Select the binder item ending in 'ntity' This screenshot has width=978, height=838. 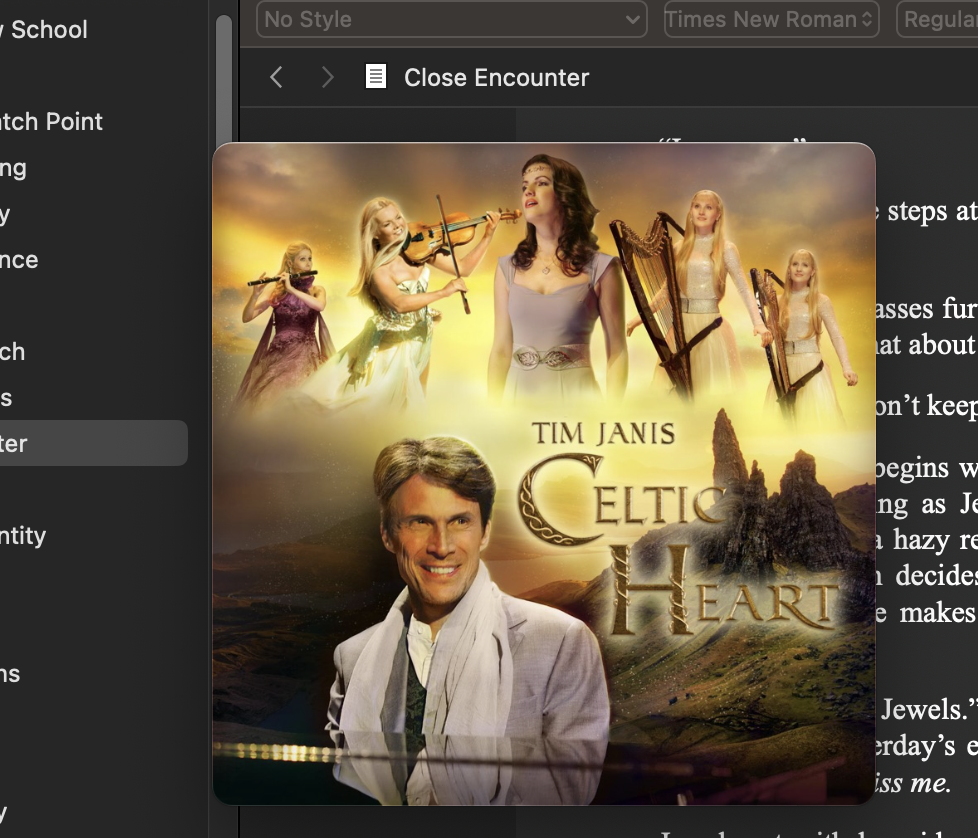pos(23,536)
